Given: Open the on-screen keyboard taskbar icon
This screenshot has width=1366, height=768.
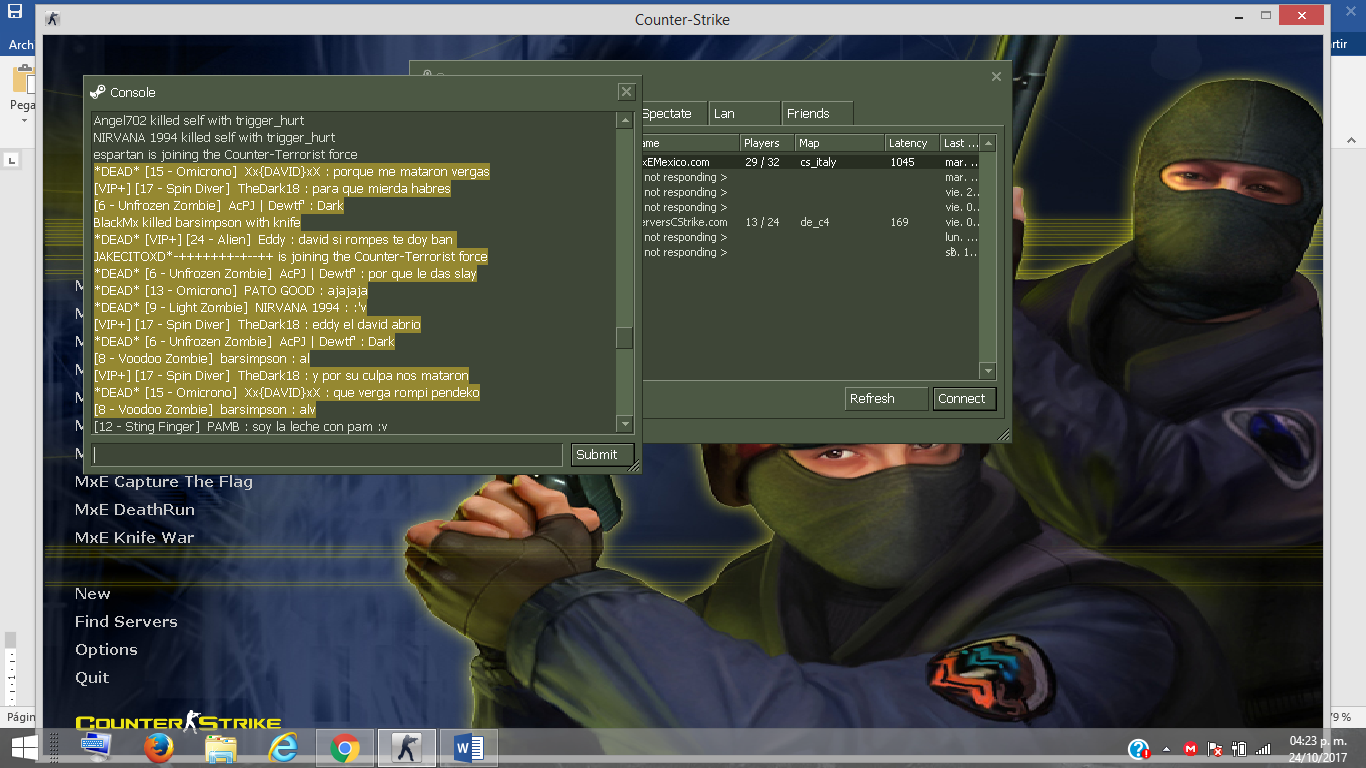Looking at the screenshot, I should (96, 747).
